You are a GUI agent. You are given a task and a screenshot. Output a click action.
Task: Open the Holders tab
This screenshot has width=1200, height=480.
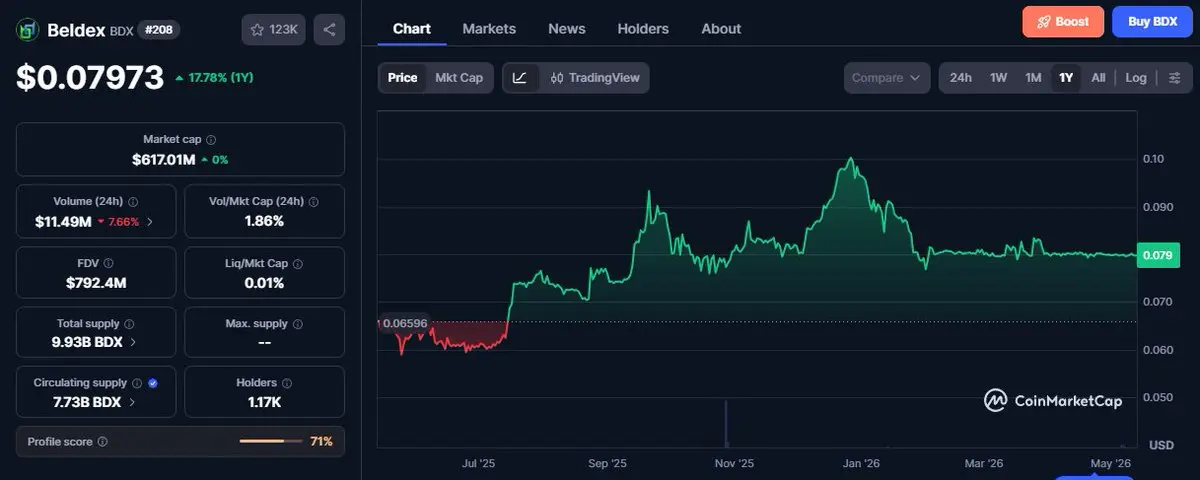[x=643, y=28]
